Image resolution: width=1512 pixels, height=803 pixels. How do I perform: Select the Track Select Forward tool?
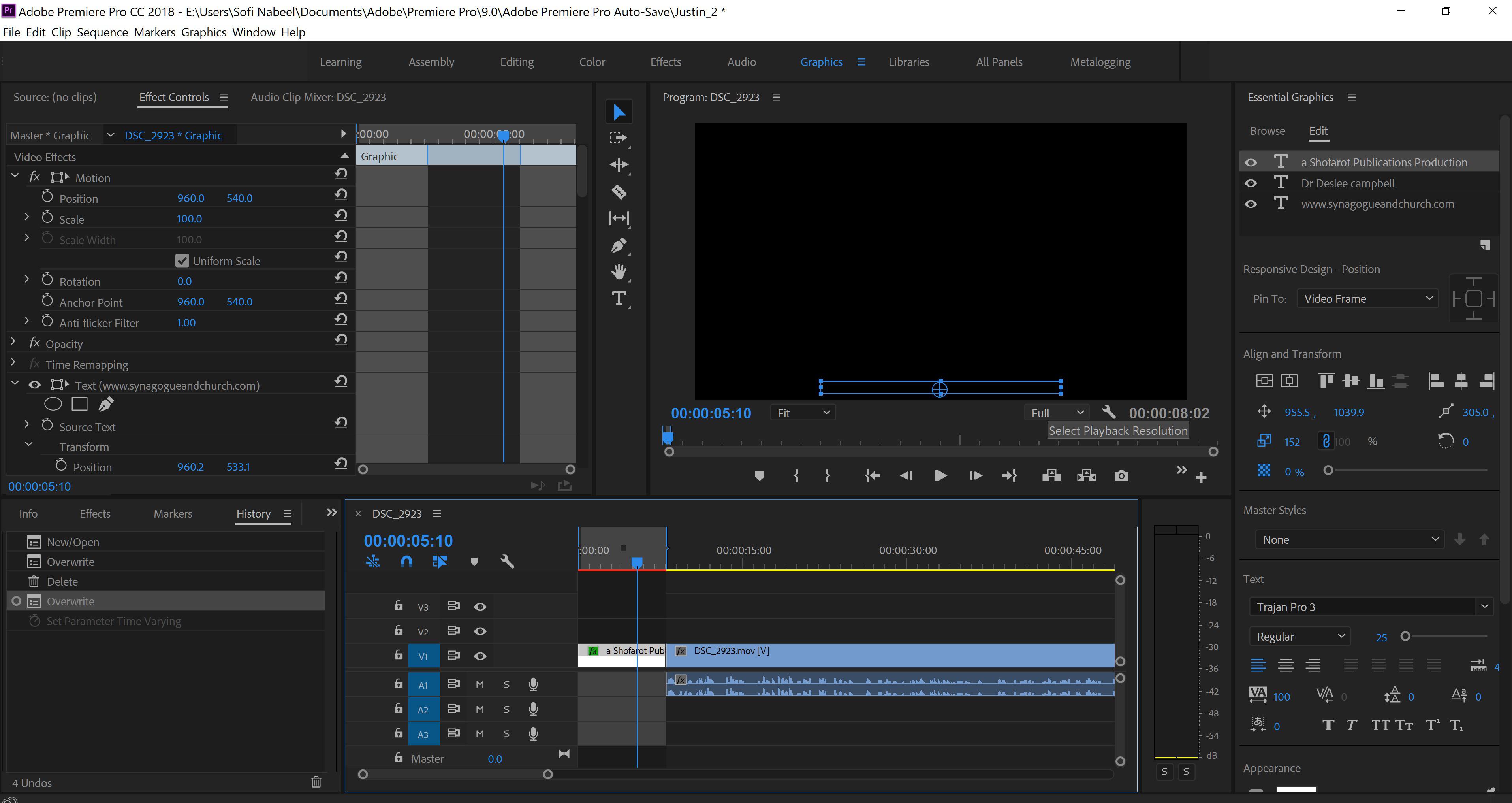coord(619,138)
